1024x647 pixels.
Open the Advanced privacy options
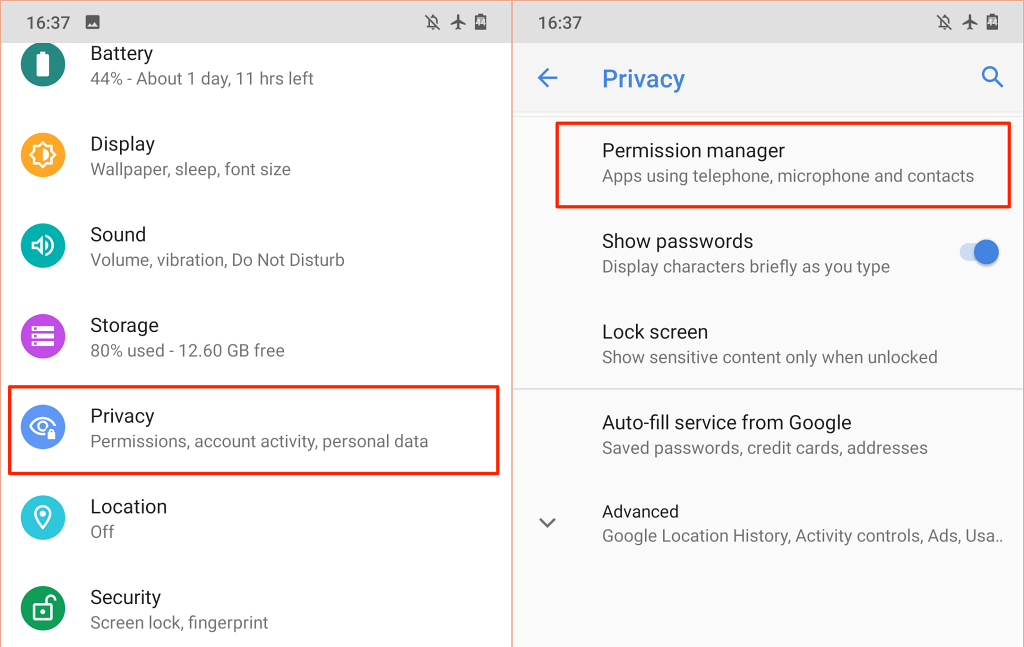click(x=800, y=523)
